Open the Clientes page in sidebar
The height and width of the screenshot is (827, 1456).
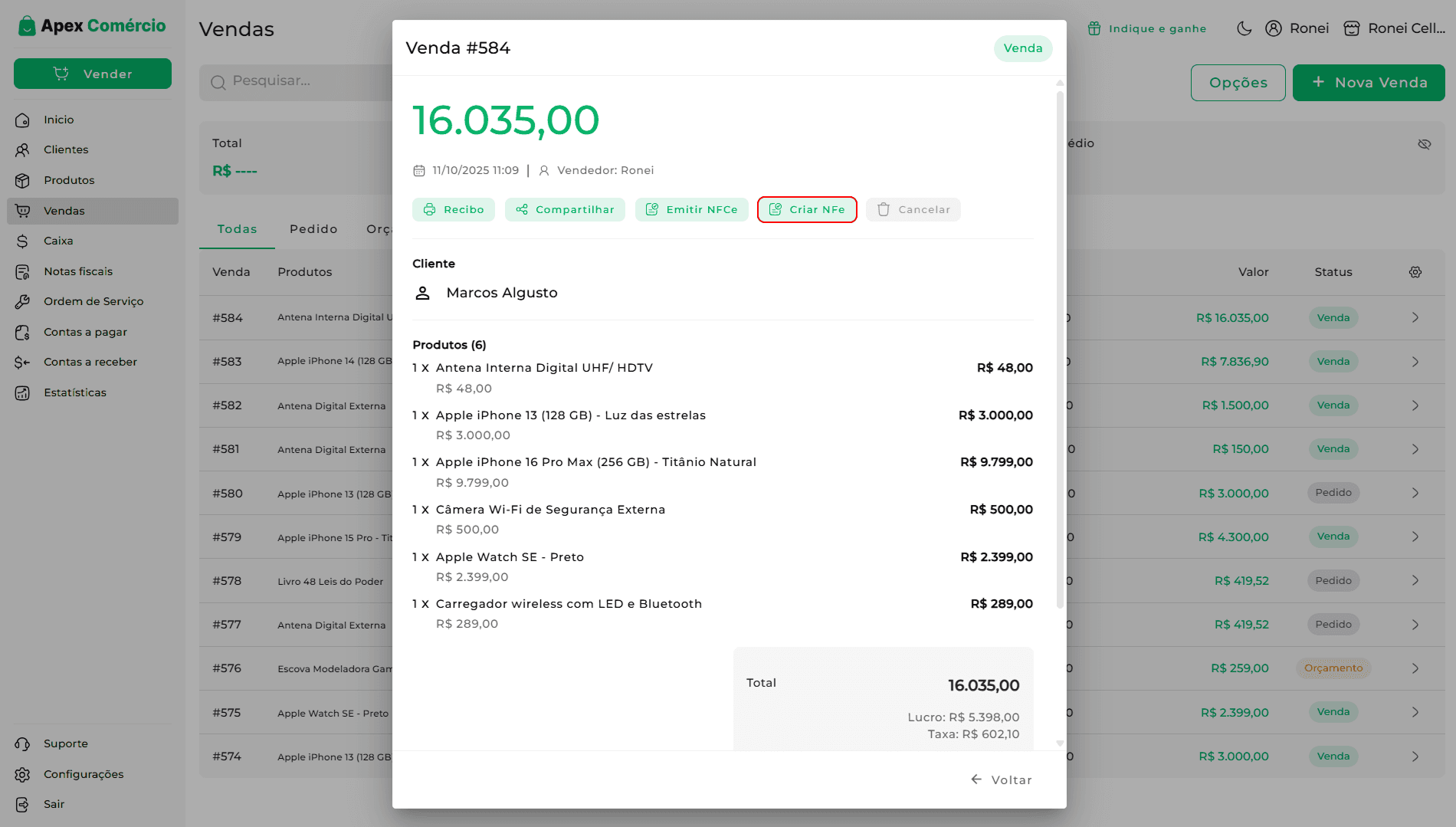click(93, 149)
